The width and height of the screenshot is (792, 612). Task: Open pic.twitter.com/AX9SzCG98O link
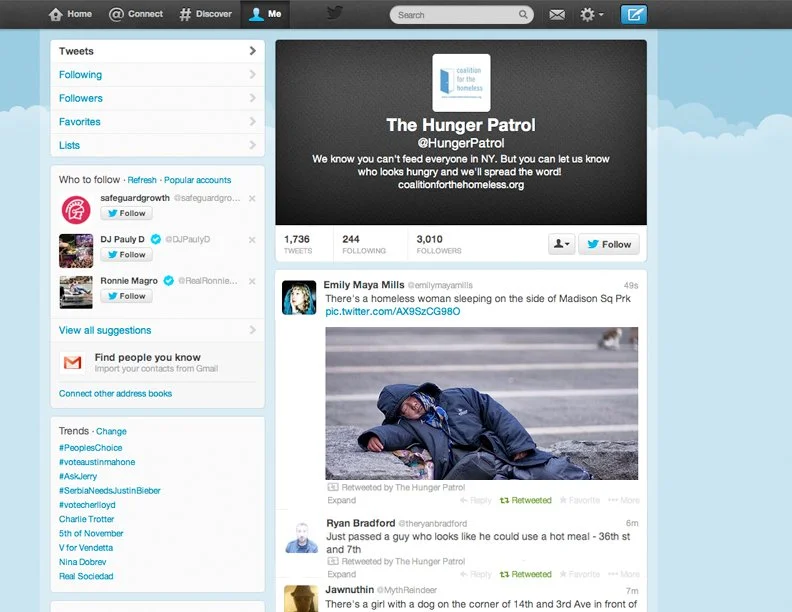click(x=392, y=312)
